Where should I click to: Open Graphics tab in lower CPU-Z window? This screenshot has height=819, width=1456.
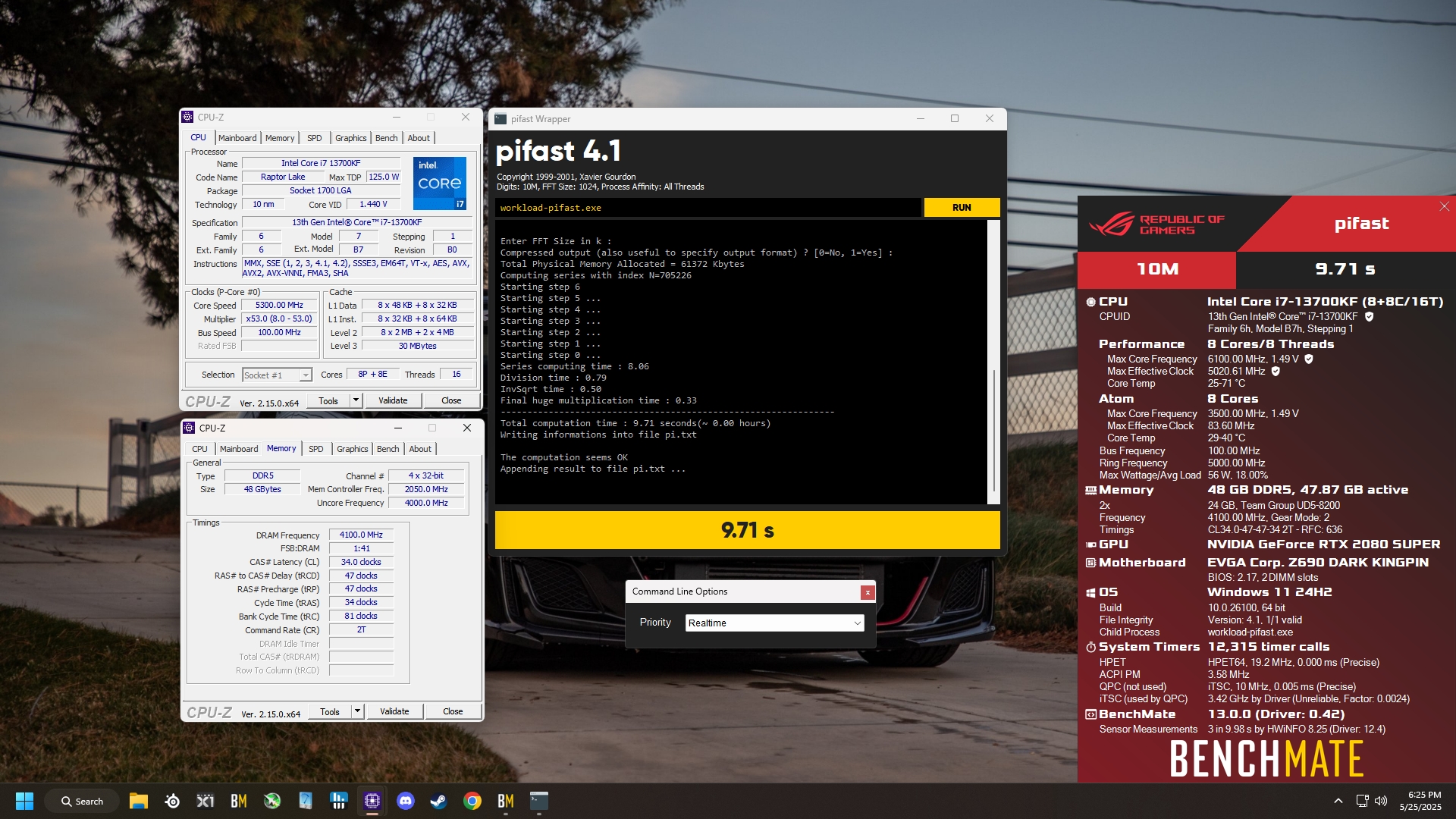click(x=353, y=449)
